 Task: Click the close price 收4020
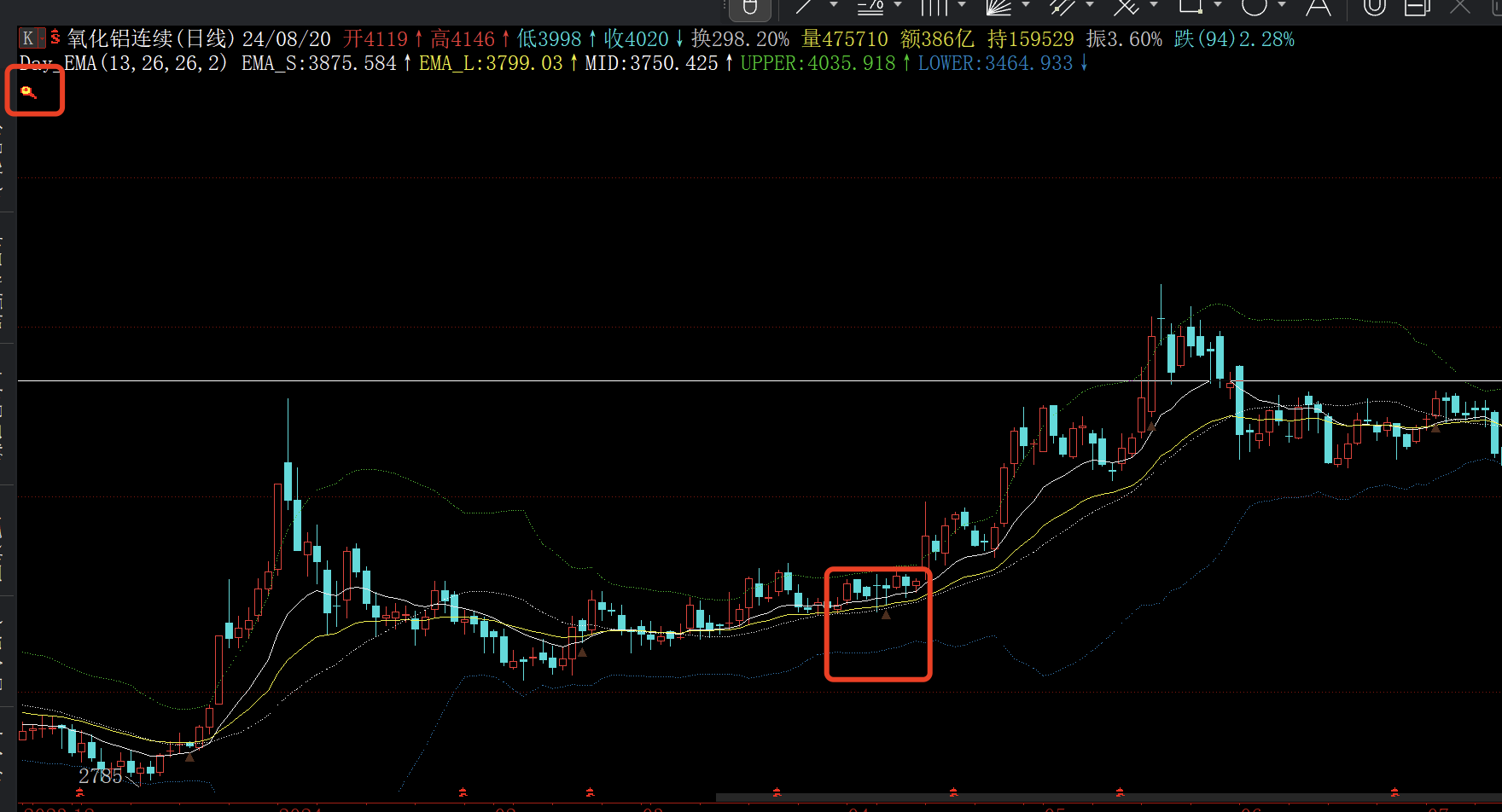[x=637, y=39]
